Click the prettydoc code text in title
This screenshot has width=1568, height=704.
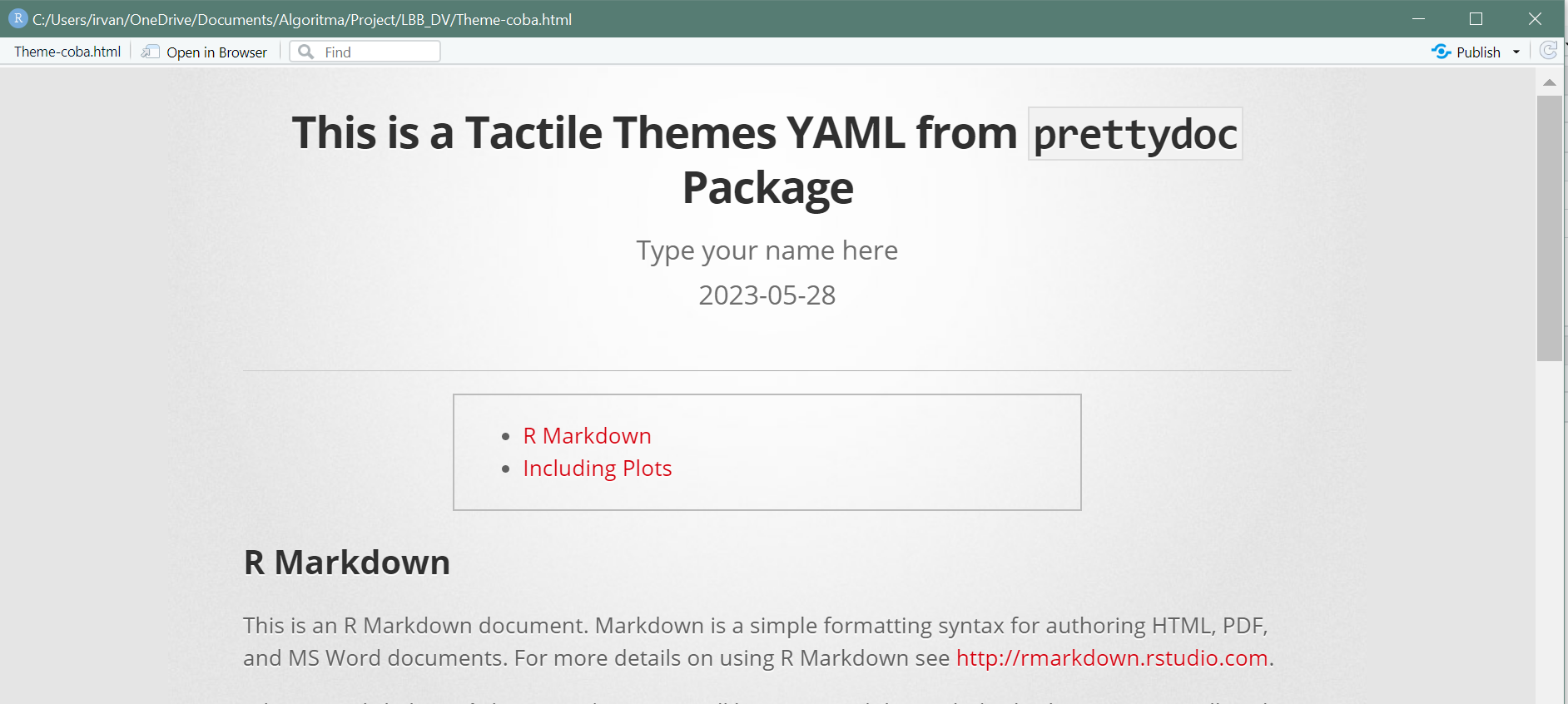tap(1135, 134)
